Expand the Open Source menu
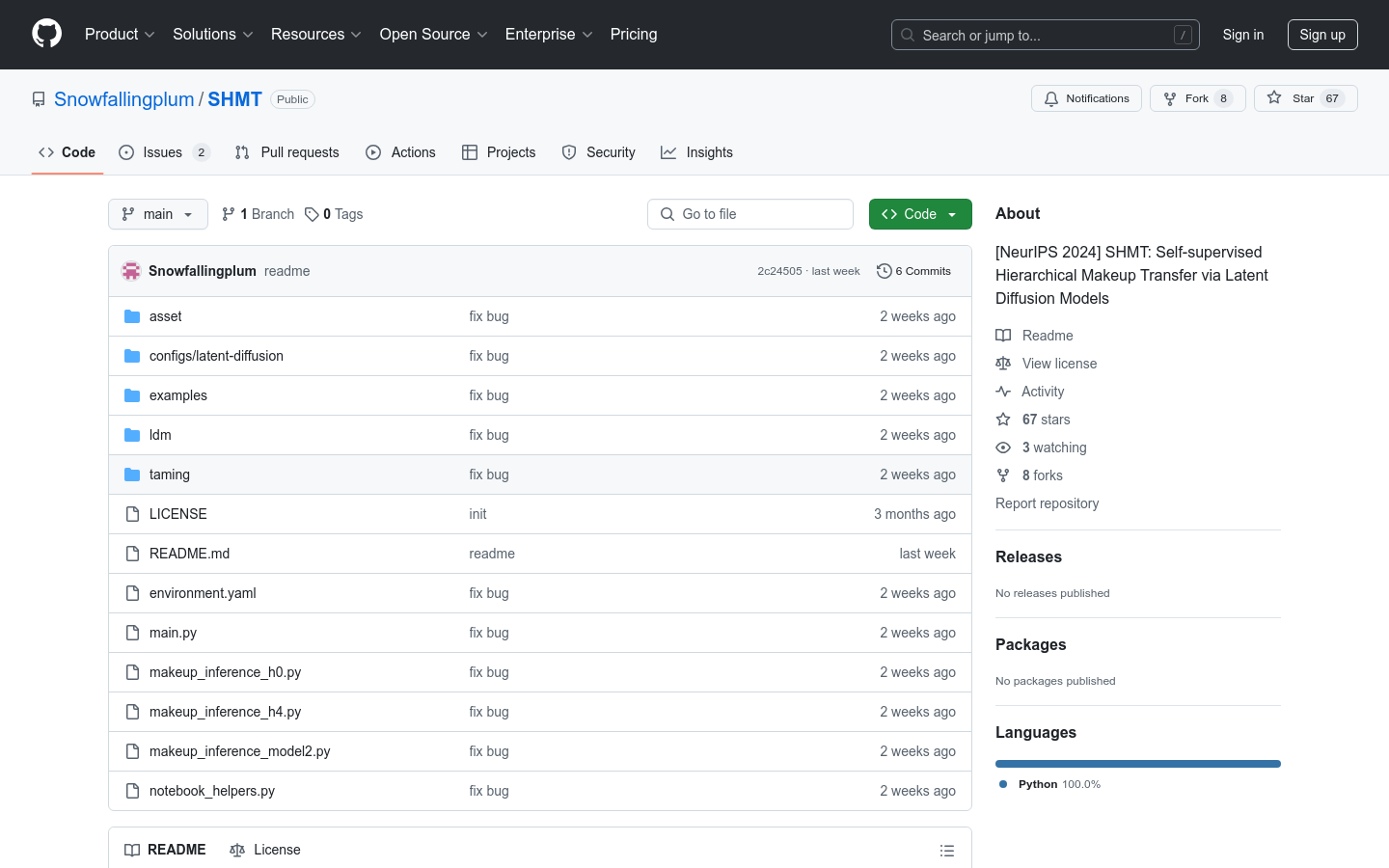The height and width of the screenshot is (868, 1389). [433, 34]
